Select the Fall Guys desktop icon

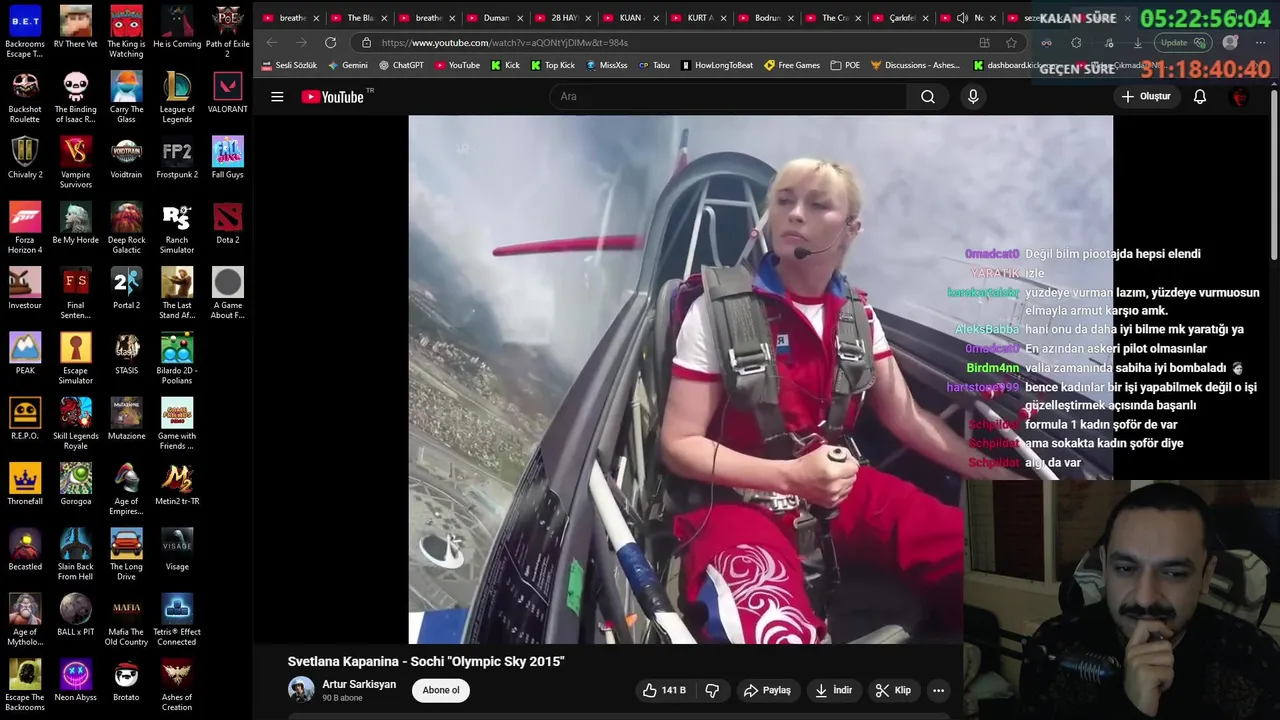pyautogui.click(x=228, y=158)
